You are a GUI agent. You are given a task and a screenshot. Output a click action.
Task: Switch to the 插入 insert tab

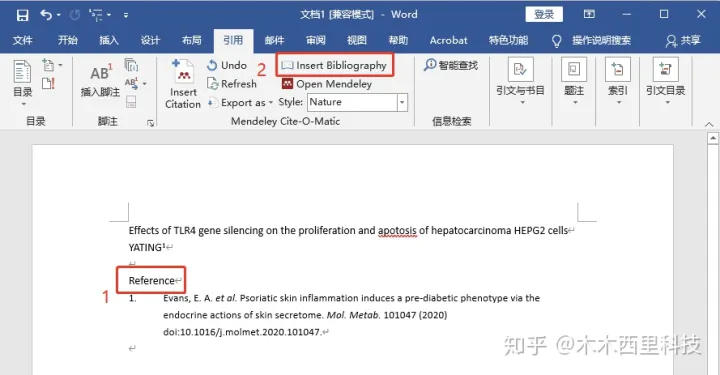[x=109, y=40]
